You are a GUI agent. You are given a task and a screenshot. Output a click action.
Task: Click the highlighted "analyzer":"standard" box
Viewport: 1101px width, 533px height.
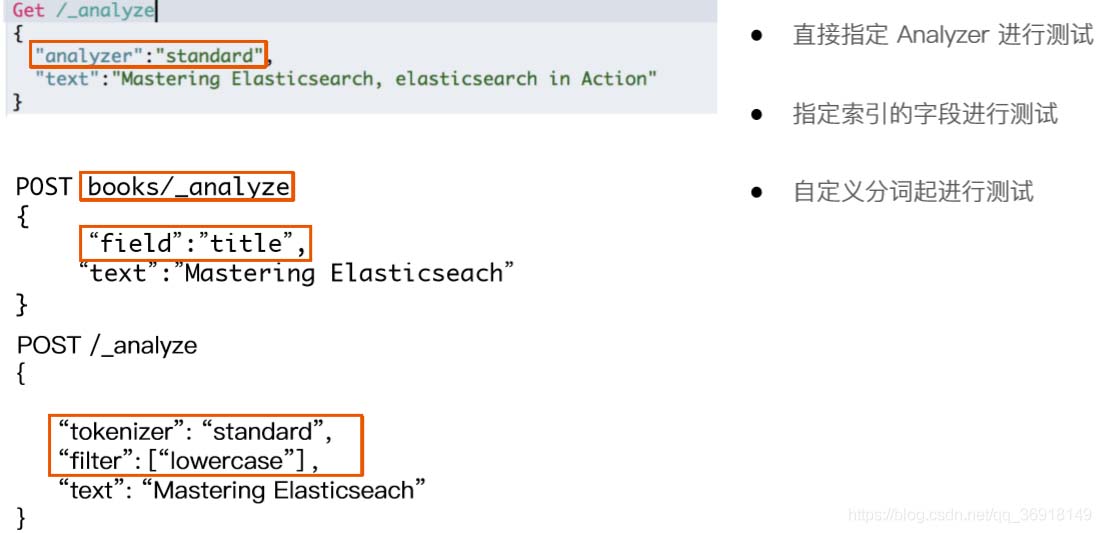149,55
